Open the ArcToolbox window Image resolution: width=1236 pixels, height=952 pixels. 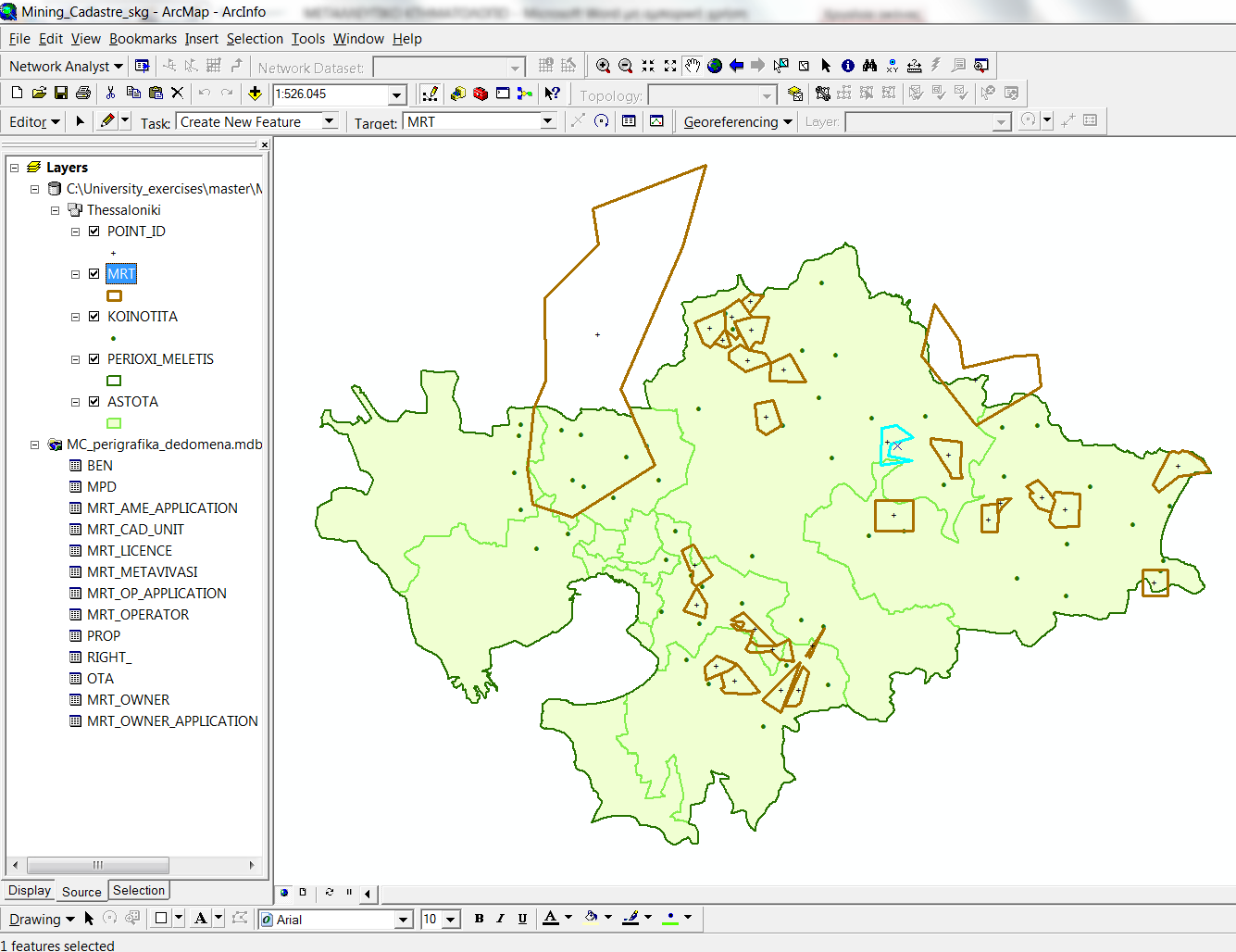[481, 94]
